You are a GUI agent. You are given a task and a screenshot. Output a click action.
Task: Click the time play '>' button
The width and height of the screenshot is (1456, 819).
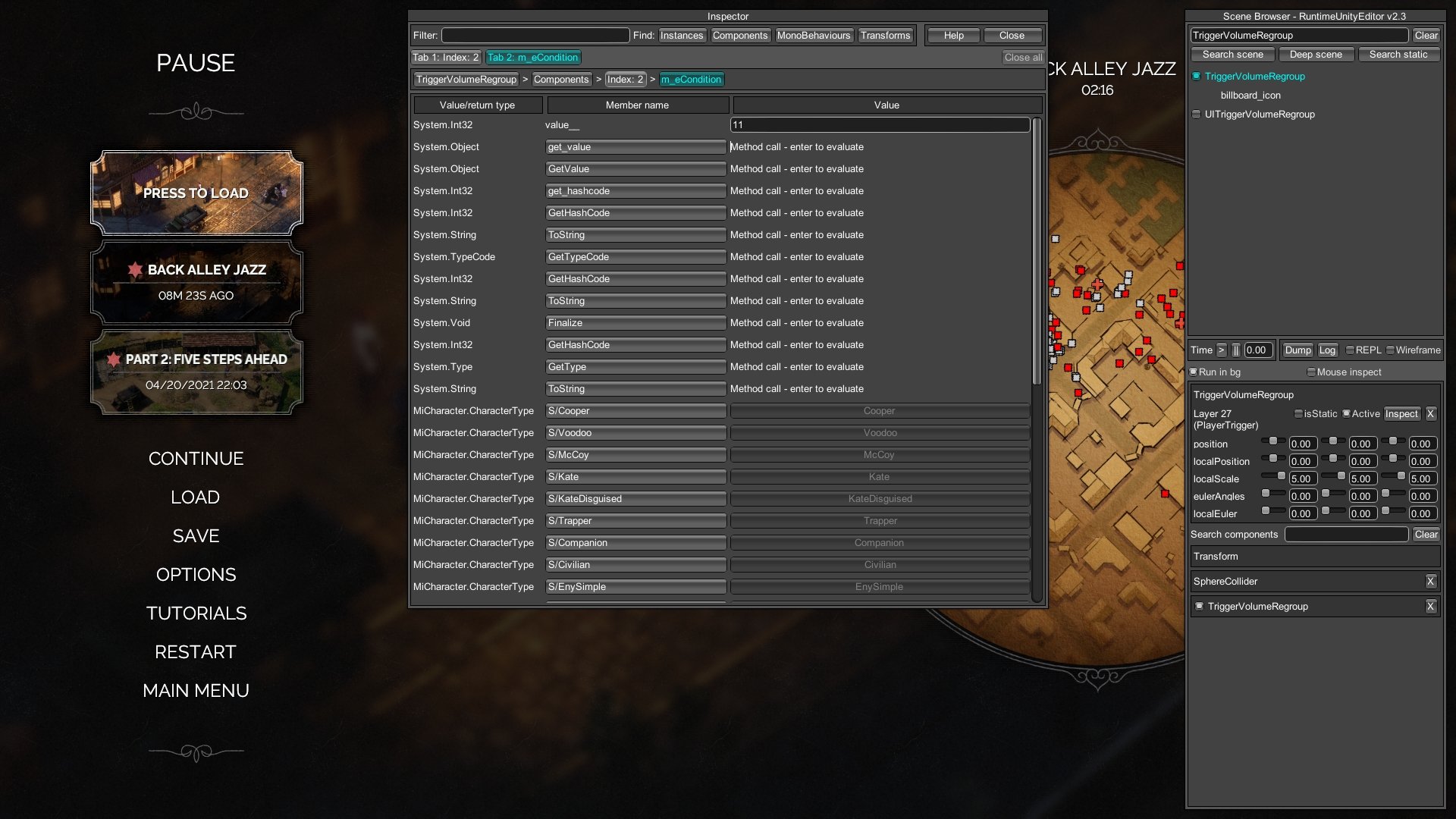point(1221,350)
